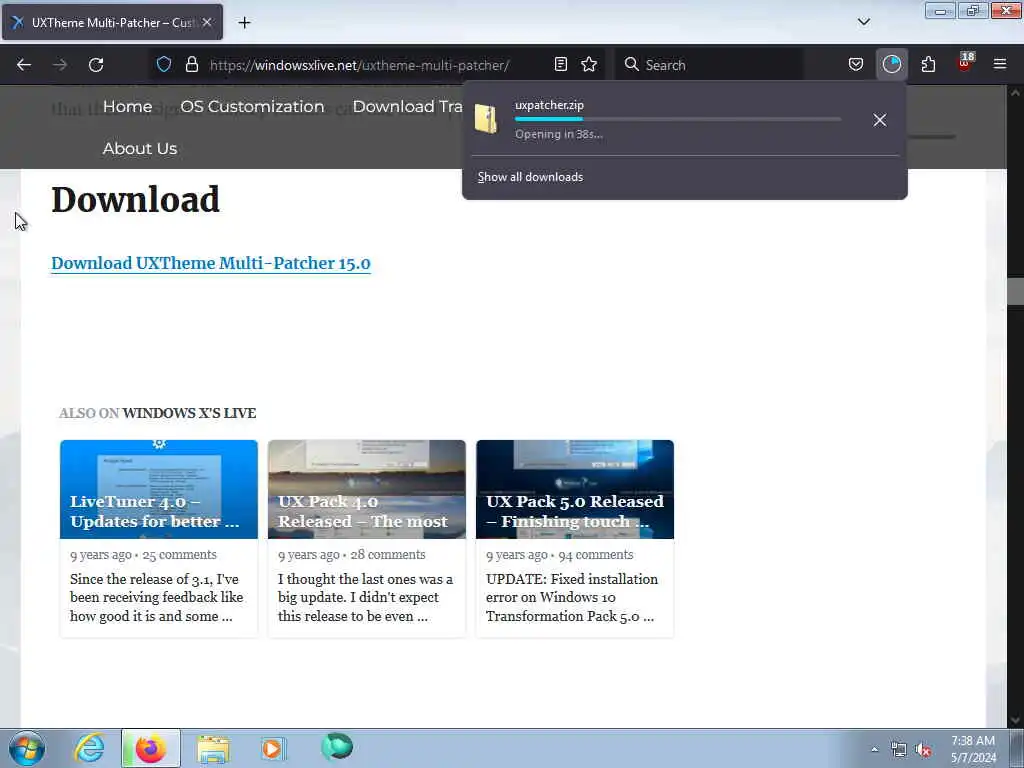Open the About Us menu item
The height and width of the screenshot is (768, 1024).
click(x=140, y=148)
